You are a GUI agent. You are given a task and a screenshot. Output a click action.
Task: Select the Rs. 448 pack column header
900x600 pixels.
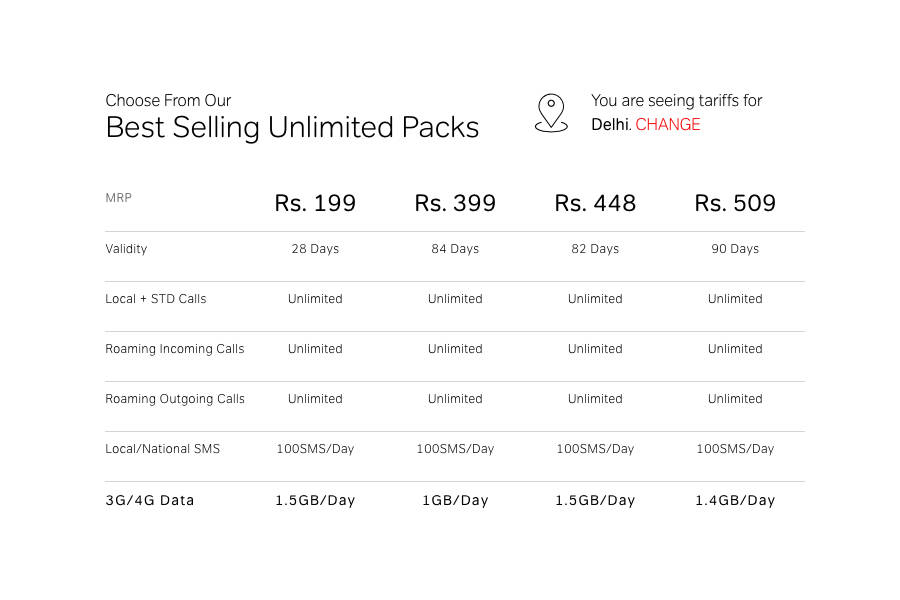(x=595, y=203)
